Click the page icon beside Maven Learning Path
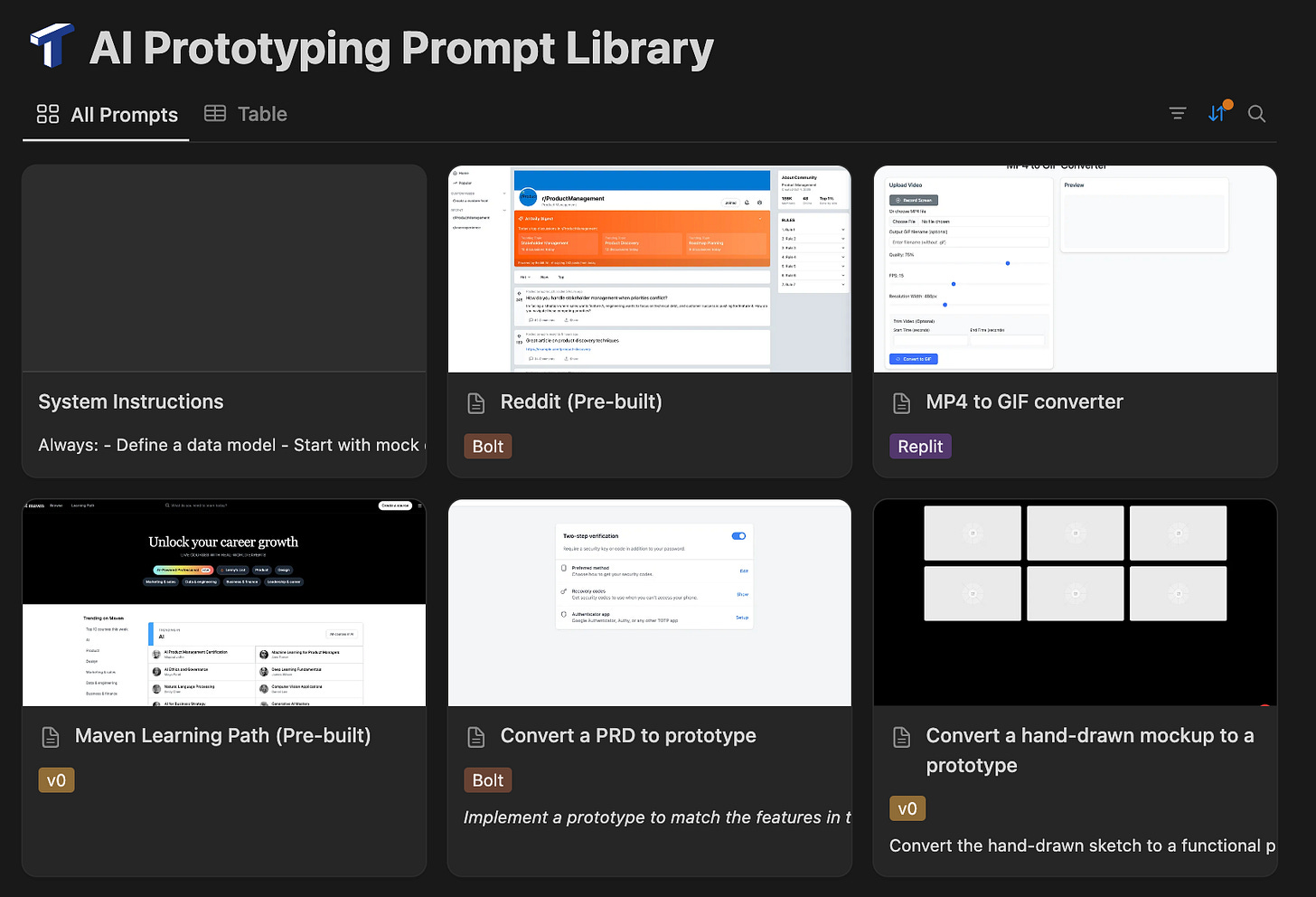1316x897 pixels. click(51, 737)
